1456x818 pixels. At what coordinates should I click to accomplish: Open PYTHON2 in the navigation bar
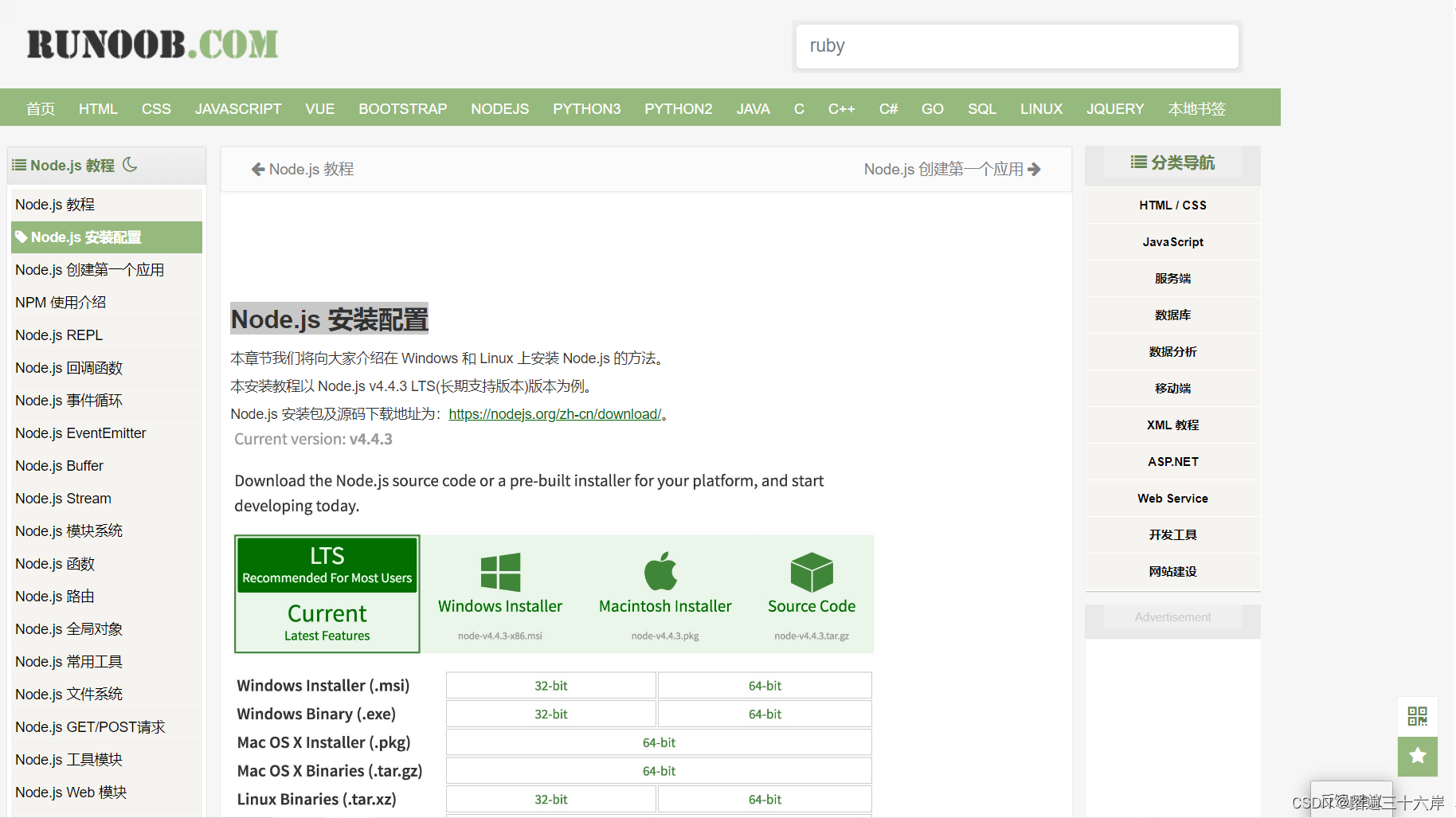(x=678, y=108)
